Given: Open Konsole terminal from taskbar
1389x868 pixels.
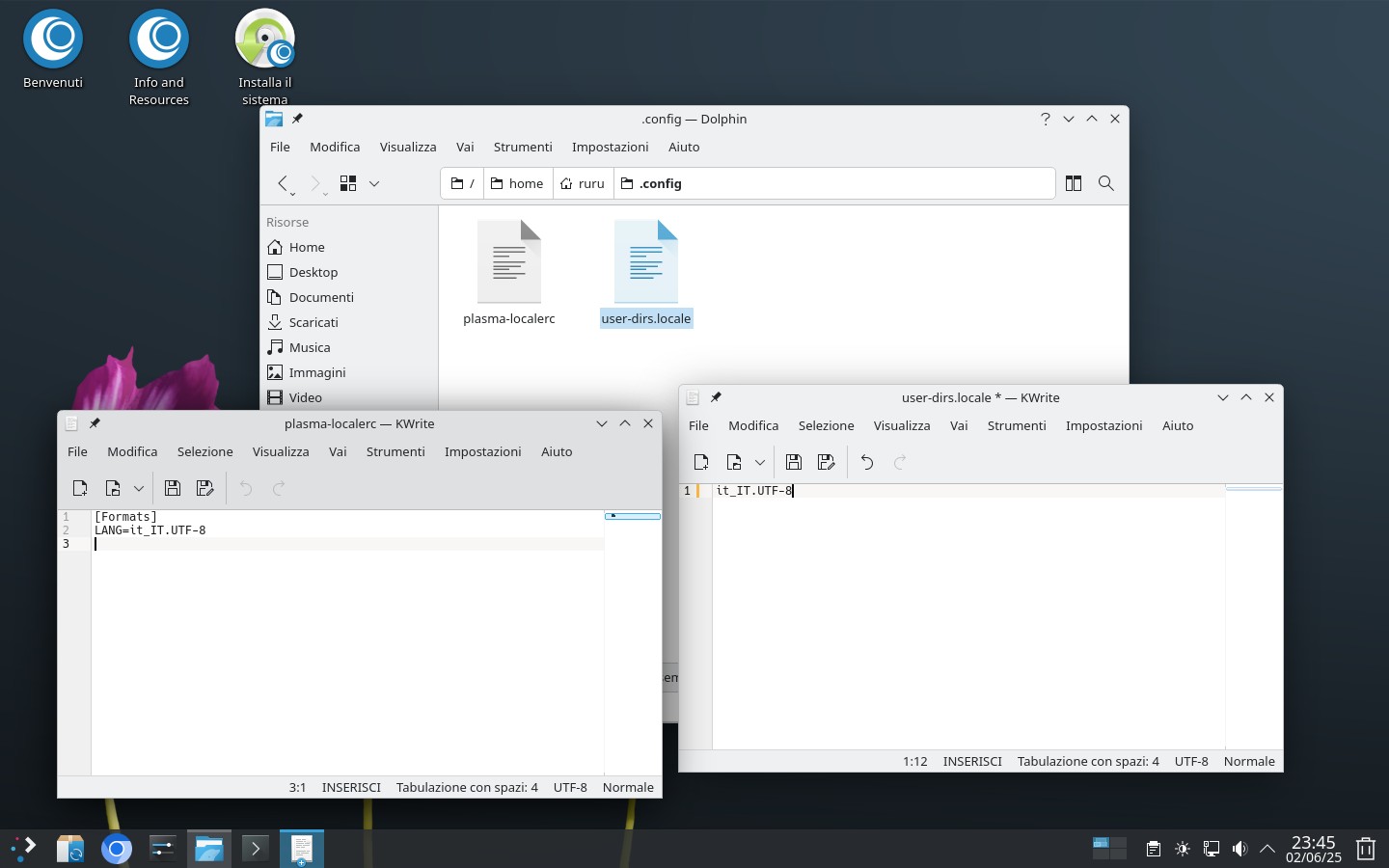Looking at the screenshot, I should pyautogui.click(x=256, y=849).
